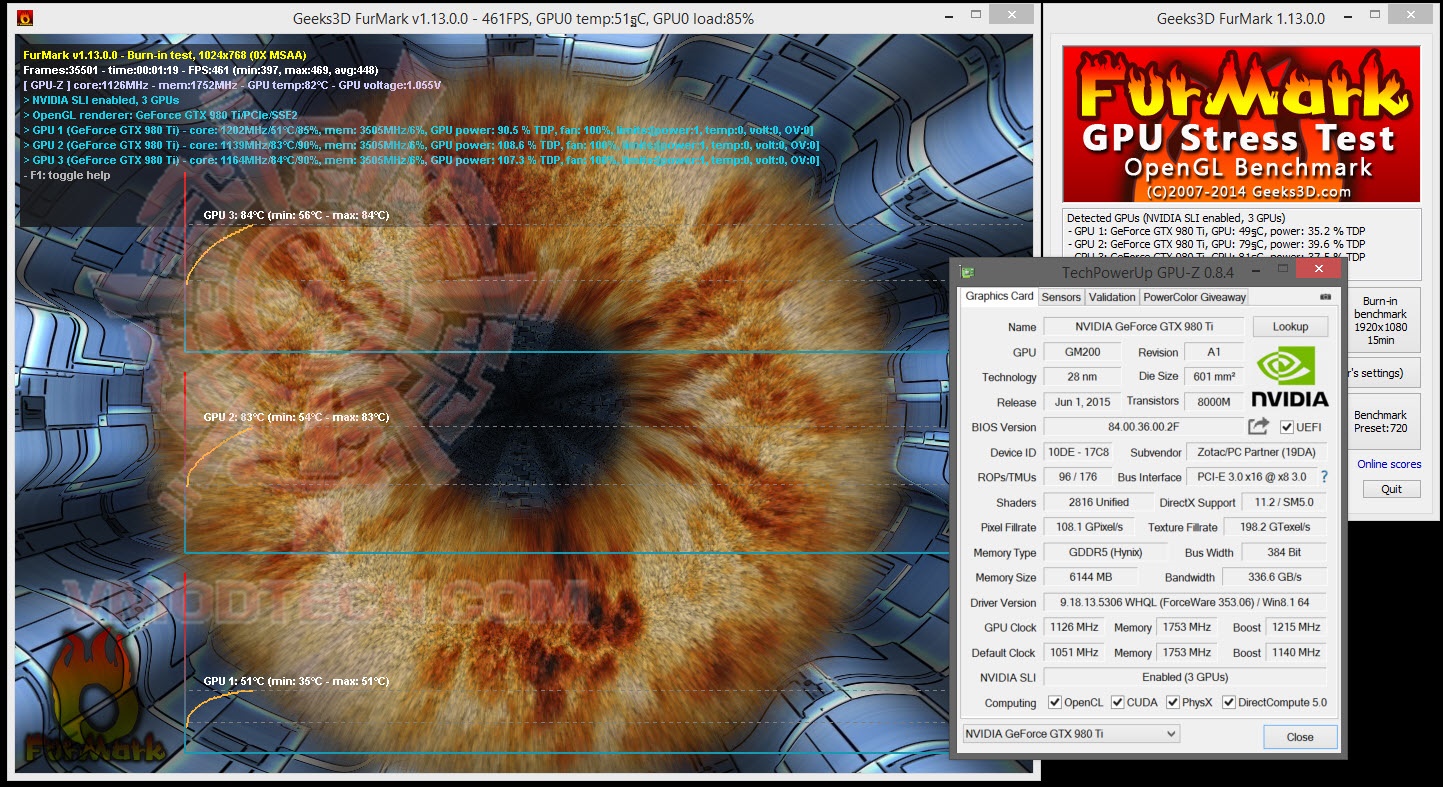Click the Driver Version field
This screenshot has height=787, width=1443.
[1185, 602]
